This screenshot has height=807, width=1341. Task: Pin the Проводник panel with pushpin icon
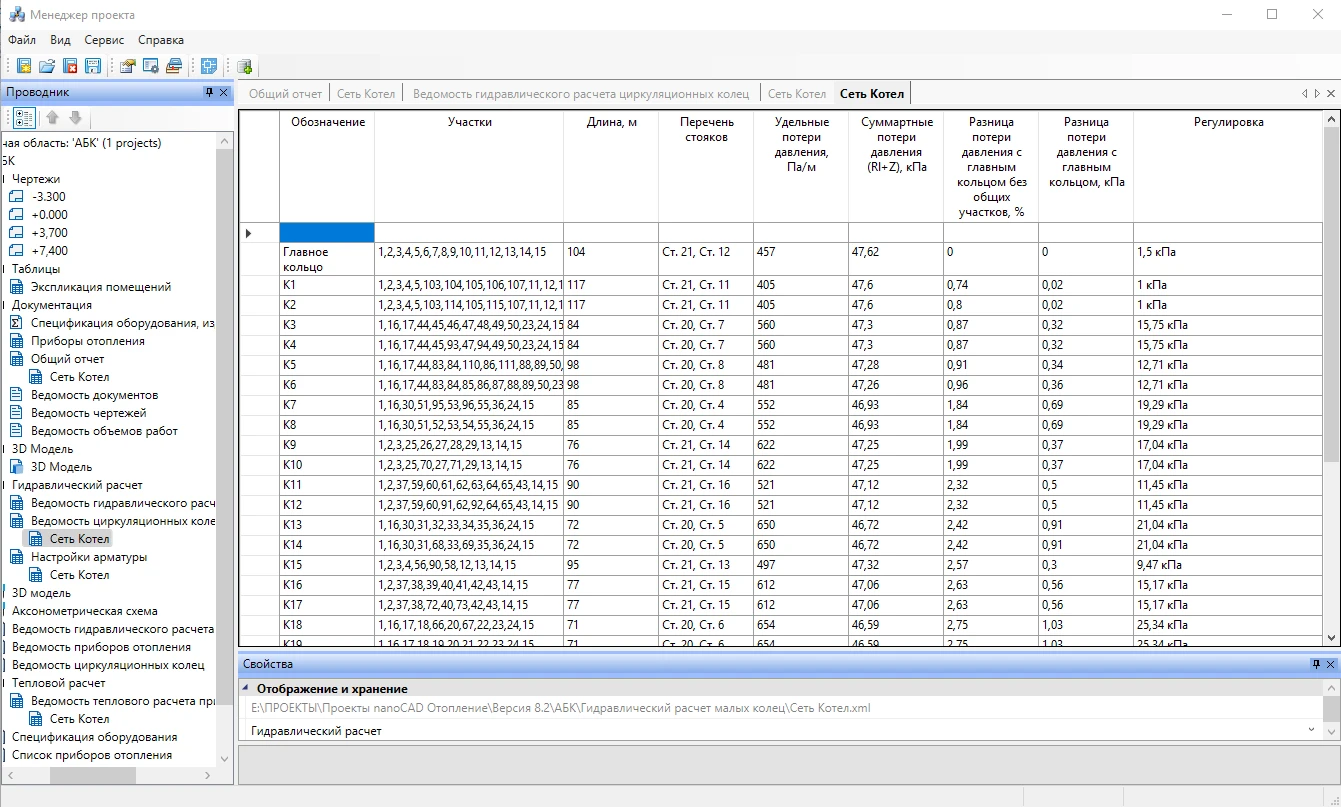(209, 92)
